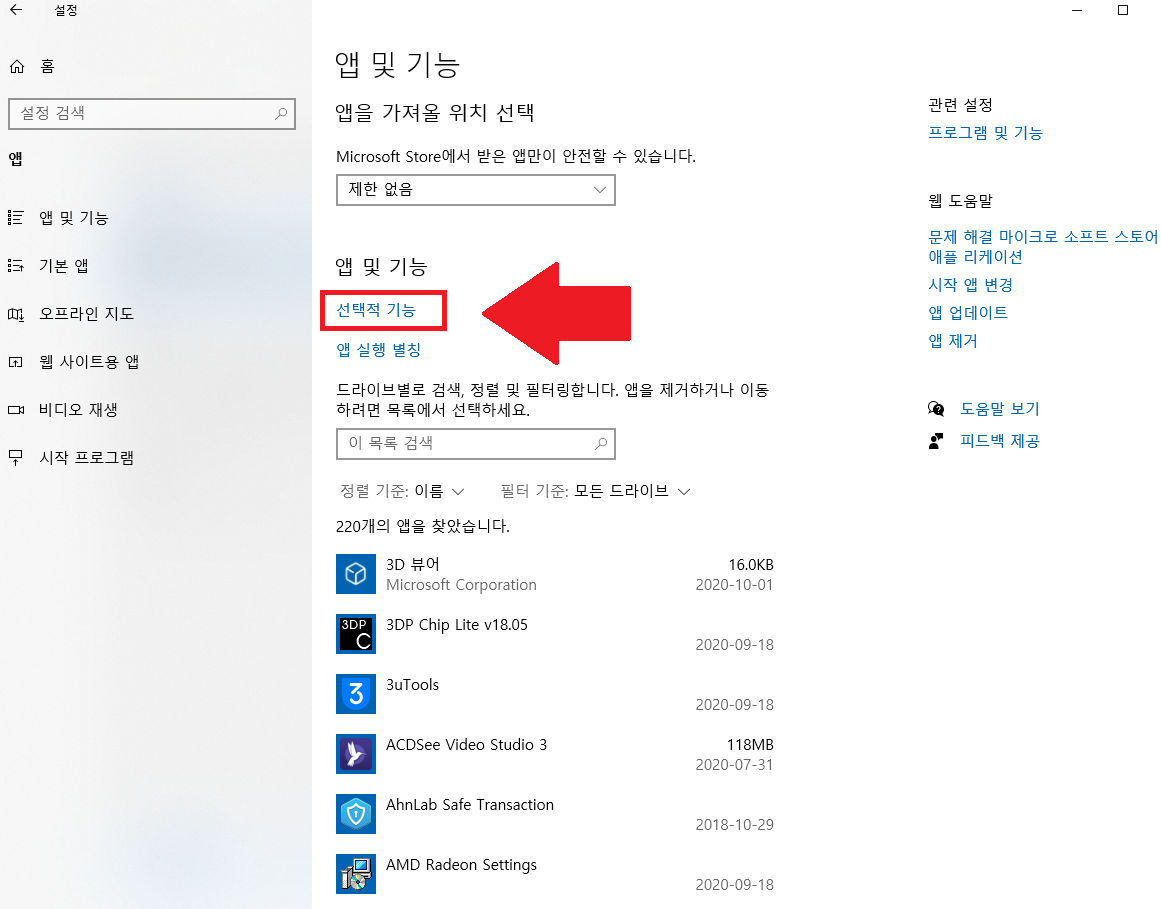Click the 2020-10-01 install date
Screen dimensions: 1161x909
[735, 585]
